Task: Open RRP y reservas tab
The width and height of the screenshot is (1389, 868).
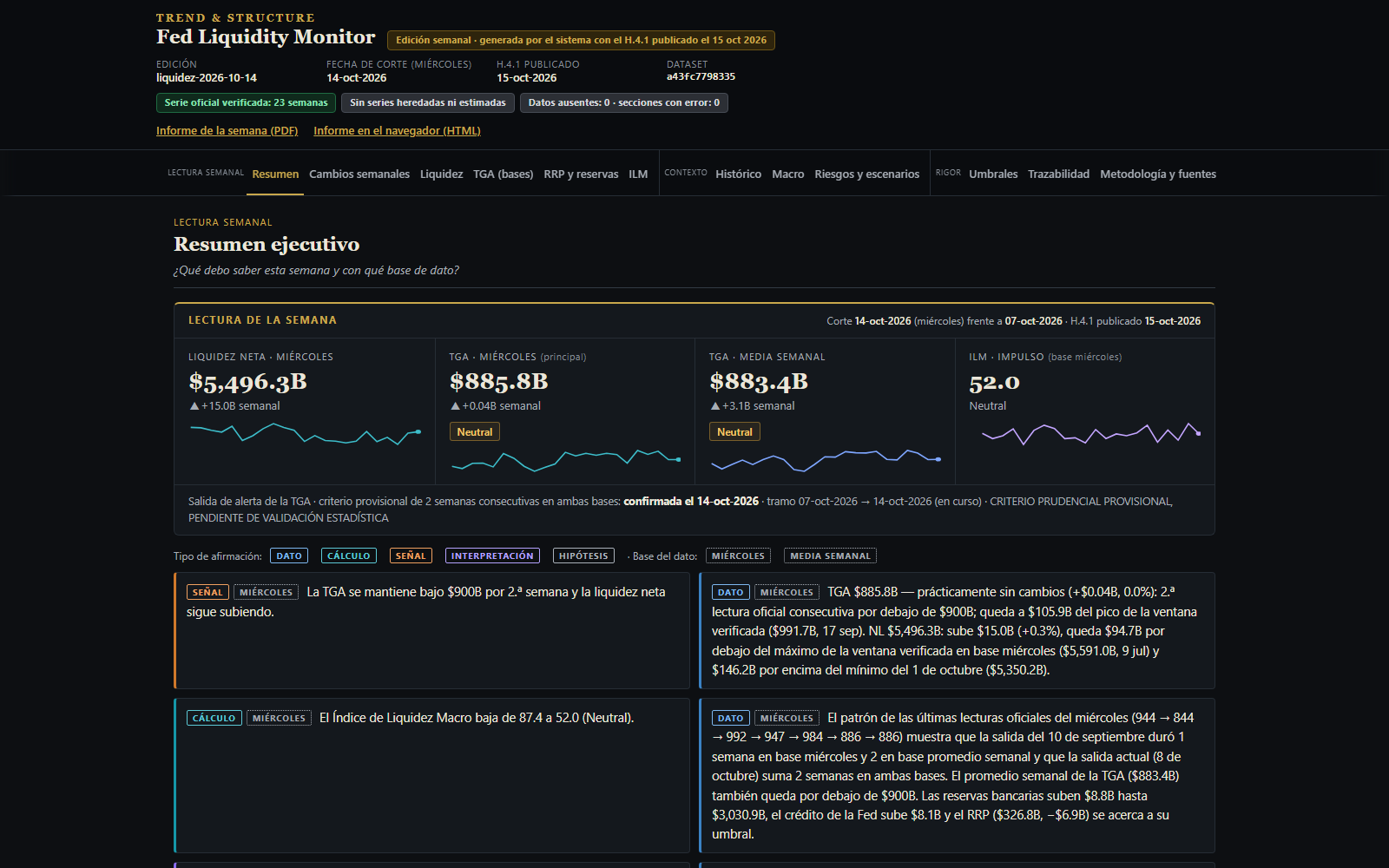Action: pos(581,174)
